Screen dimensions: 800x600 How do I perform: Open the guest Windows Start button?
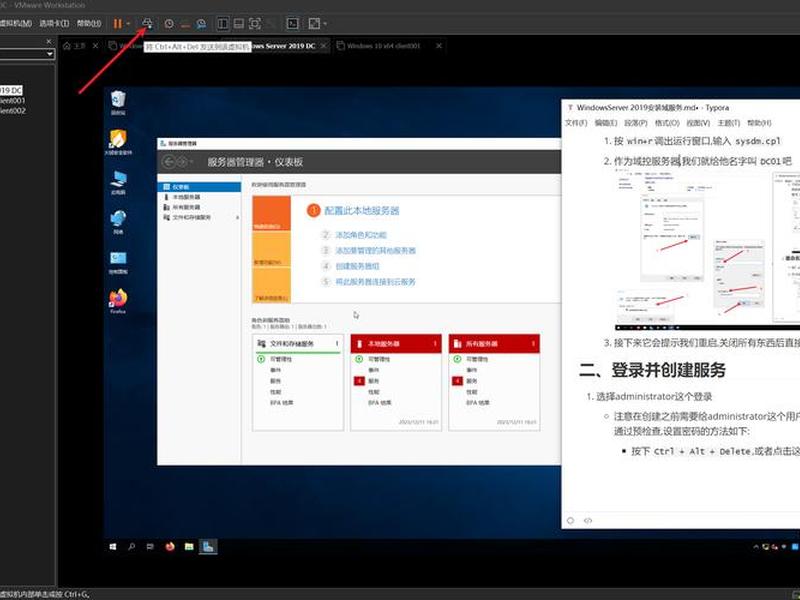click(113, 546)
